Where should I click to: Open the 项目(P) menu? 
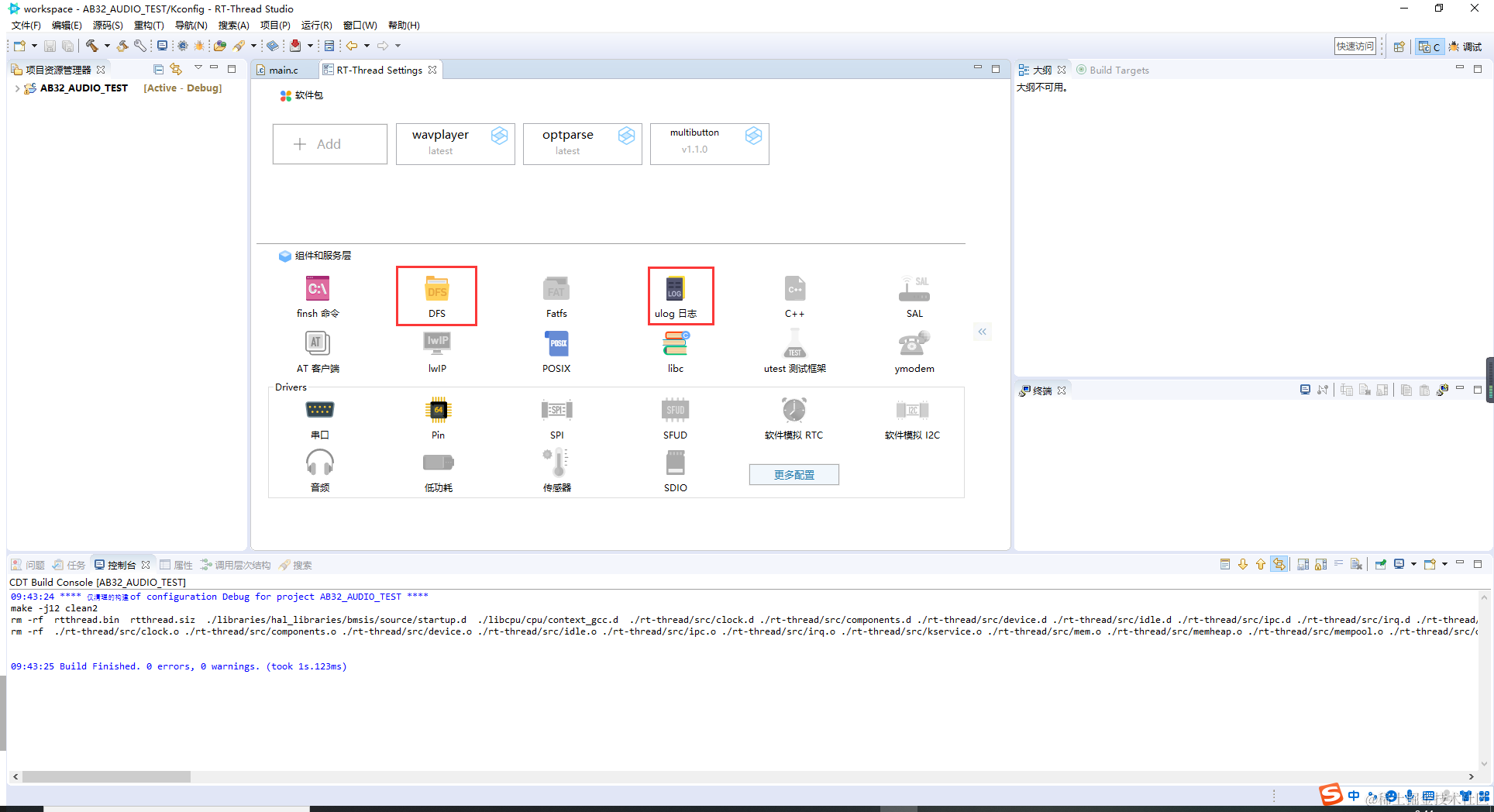[x=275, y=25]
